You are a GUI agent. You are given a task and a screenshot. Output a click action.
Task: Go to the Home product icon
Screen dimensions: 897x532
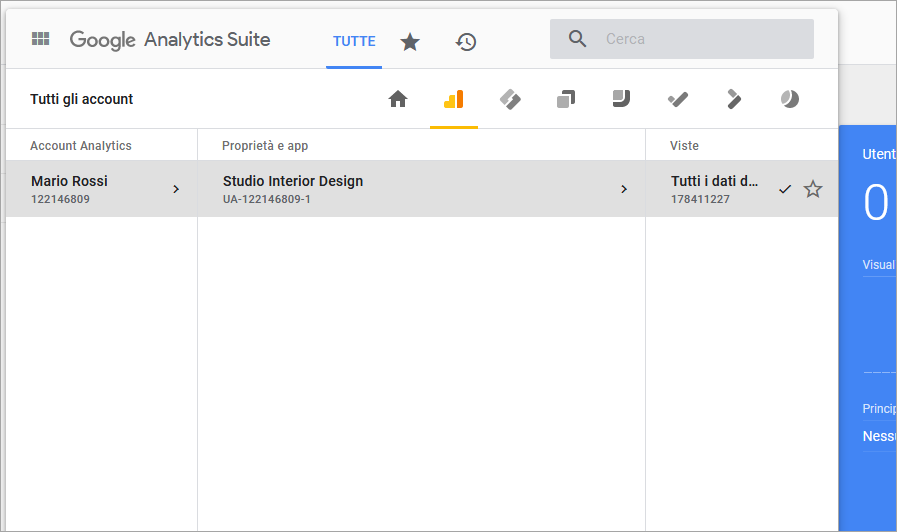[398, 99]
